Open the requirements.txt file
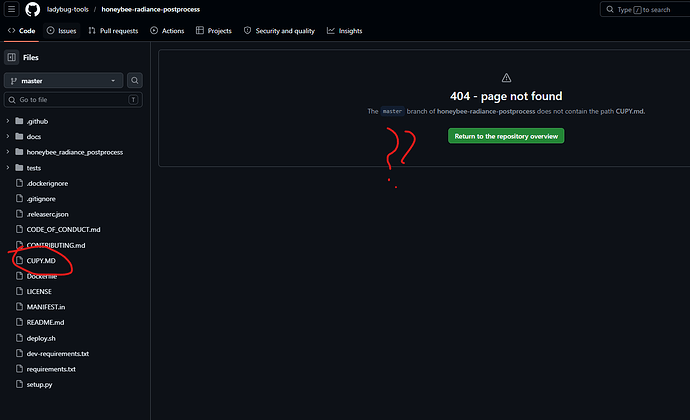 click(51, 369)
